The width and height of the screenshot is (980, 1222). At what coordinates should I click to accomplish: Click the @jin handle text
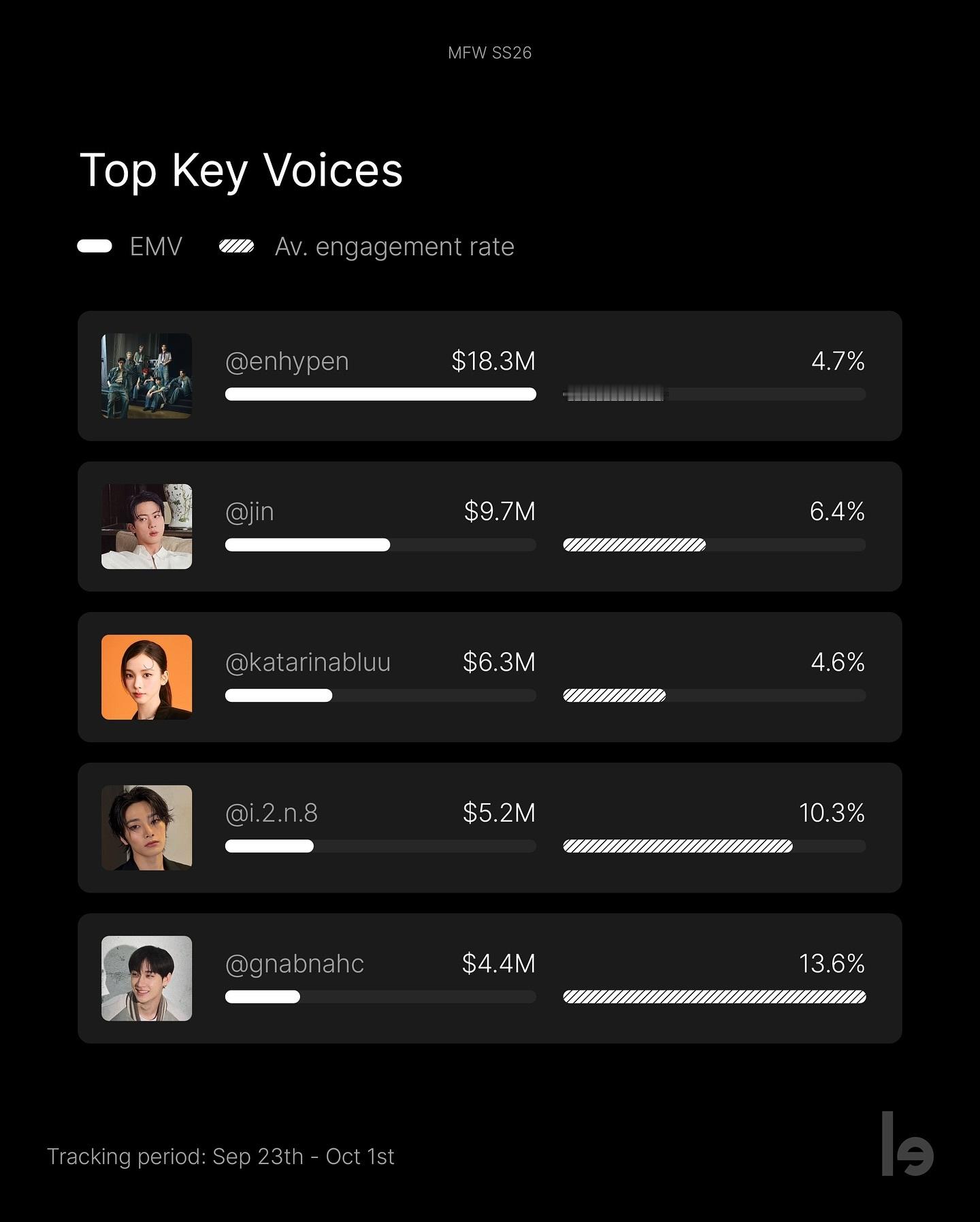click(x=249, y=511)
